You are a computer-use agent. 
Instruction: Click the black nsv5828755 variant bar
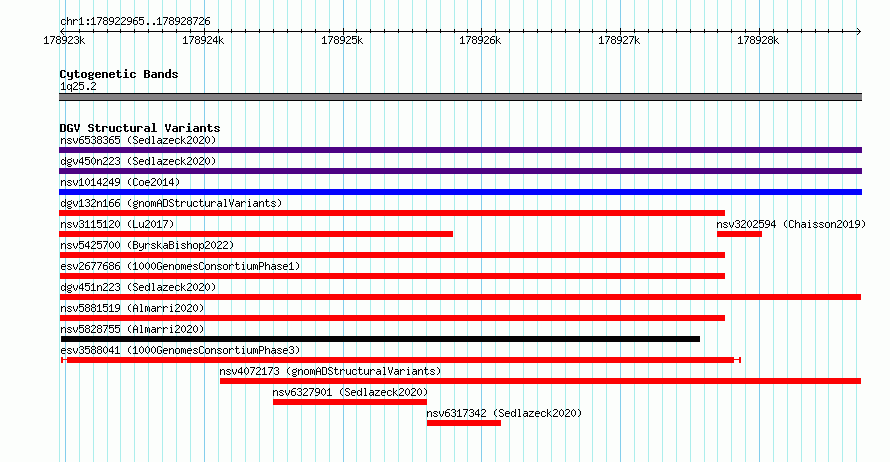(380, 339)
